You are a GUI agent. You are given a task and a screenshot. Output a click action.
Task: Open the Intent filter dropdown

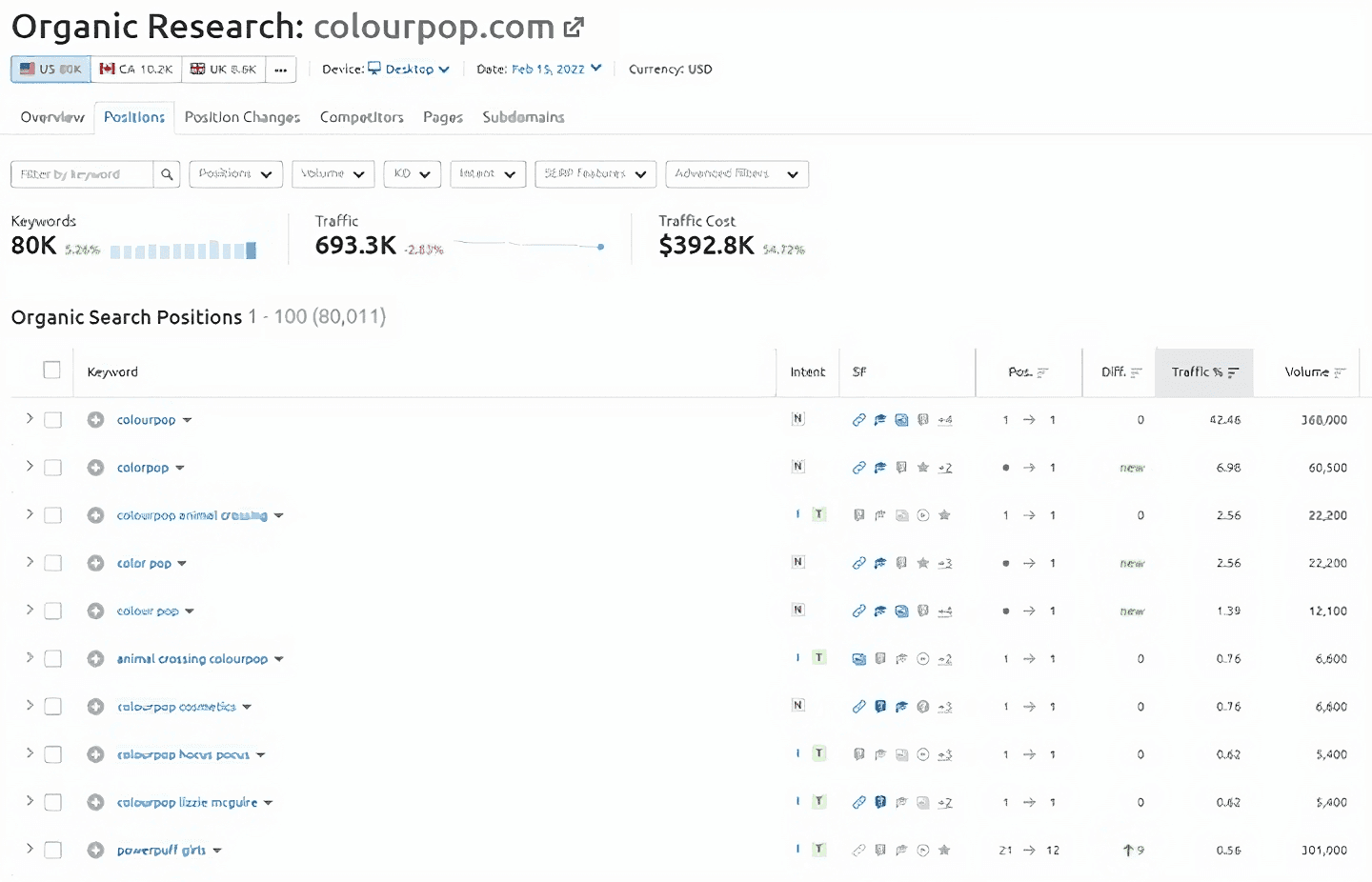coord(488,174)
